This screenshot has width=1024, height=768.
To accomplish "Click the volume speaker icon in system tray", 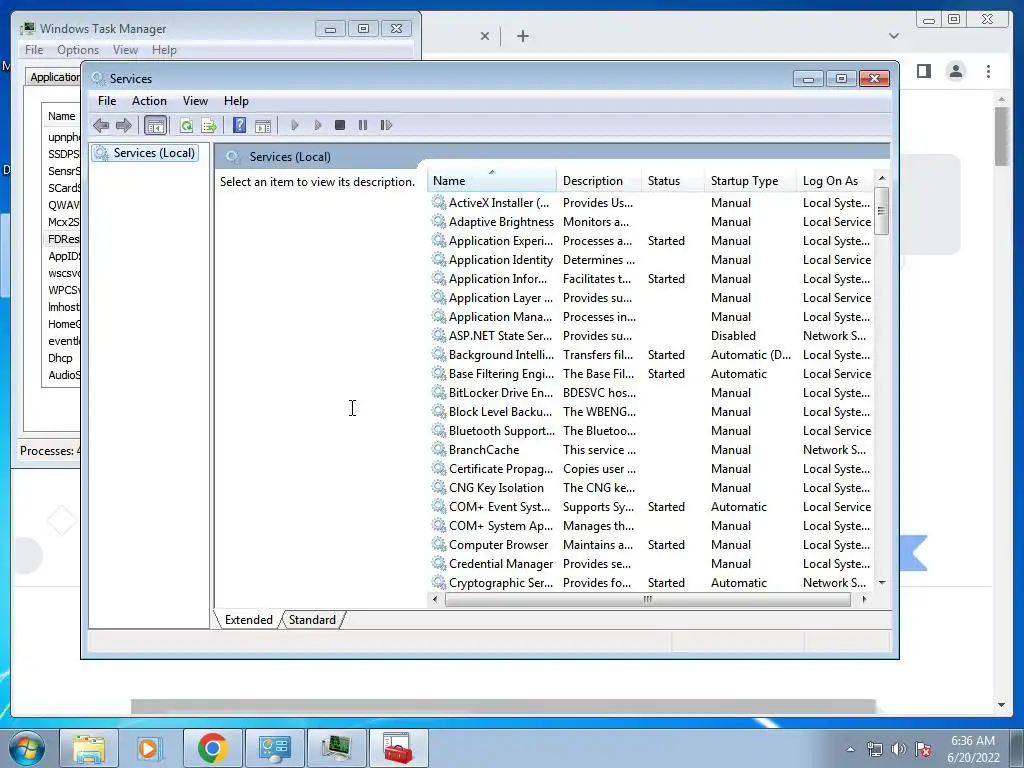I will coord(899,749).
